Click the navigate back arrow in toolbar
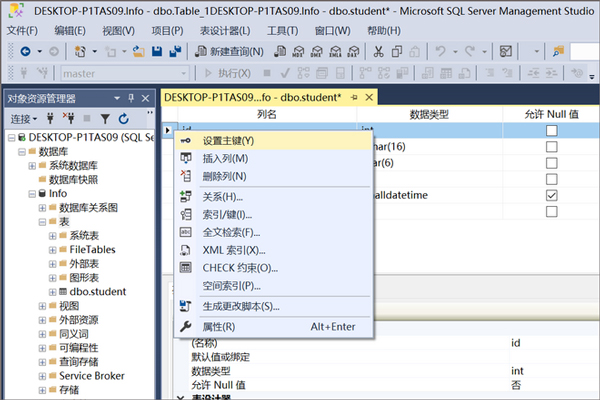600x400 pixels. click(x=23, y=51)
